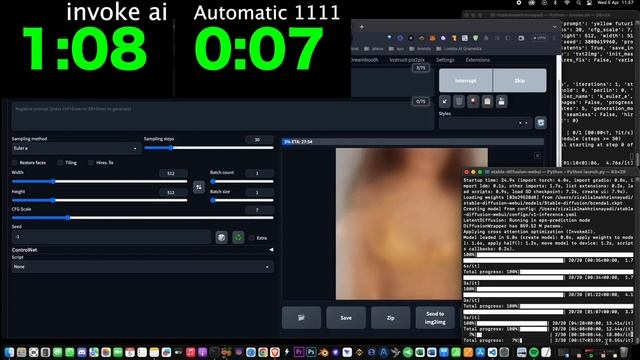Switch to the Extensions tab
The height and width of the screenshot is (360, 640).
(x=478, y=60)
